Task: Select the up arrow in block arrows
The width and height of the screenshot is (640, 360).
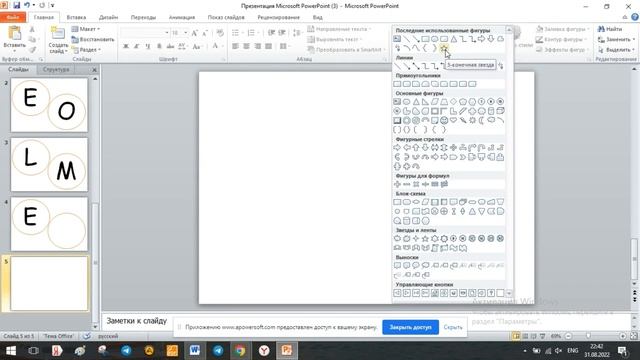Action: tap(416, 148)
